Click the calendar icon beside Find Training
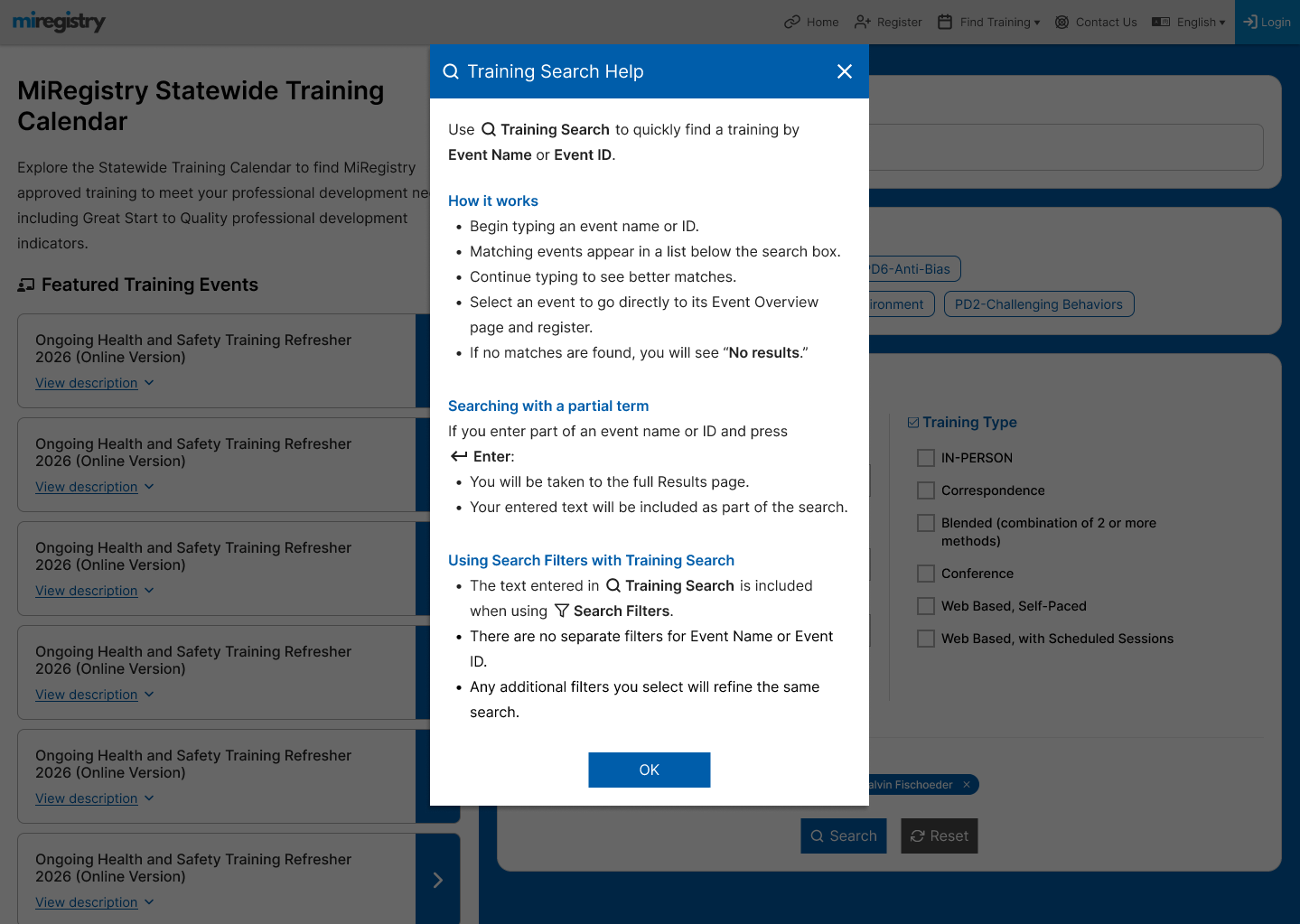 945,22
